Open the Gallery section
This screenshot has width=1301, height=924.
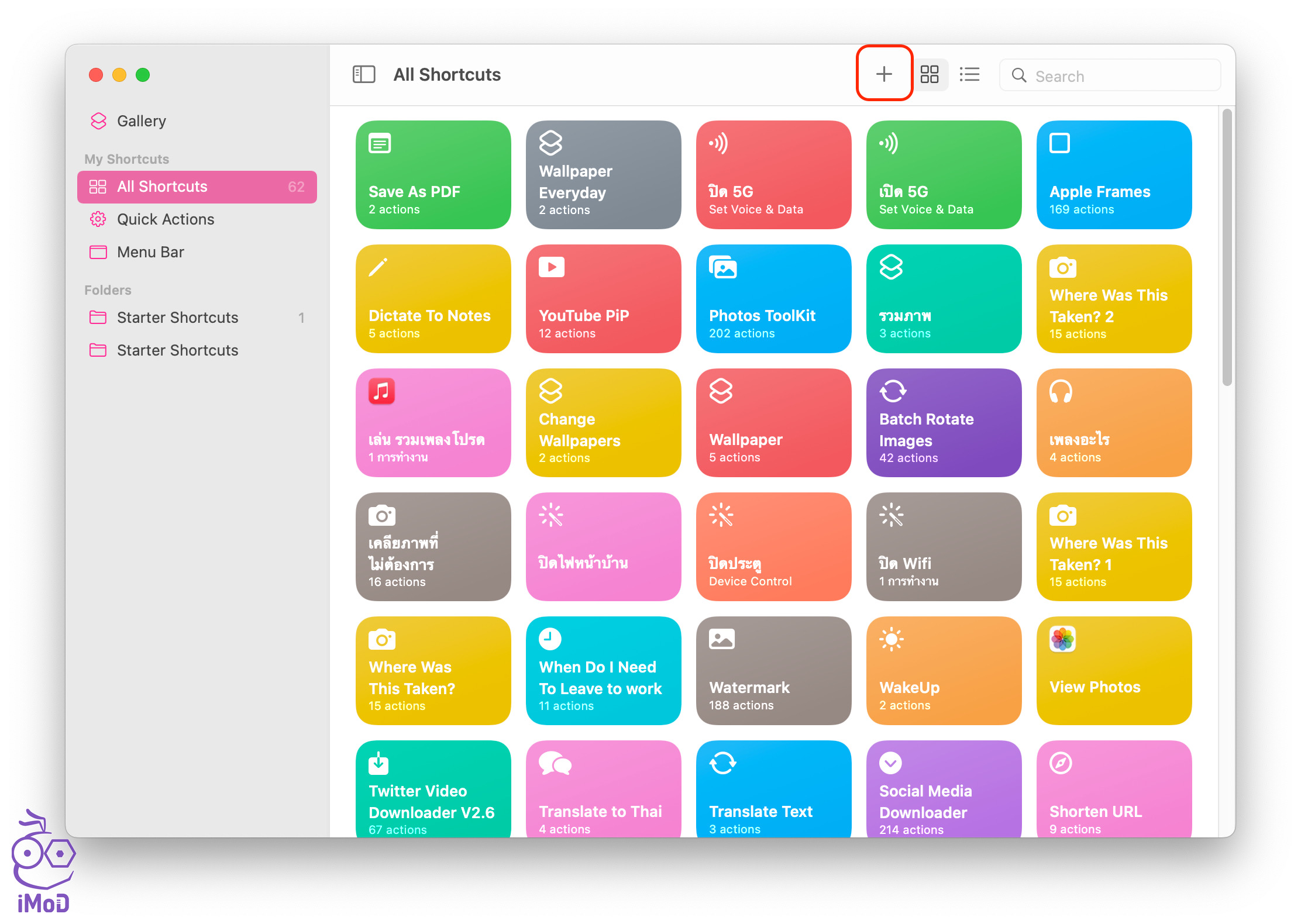point(141,121)
